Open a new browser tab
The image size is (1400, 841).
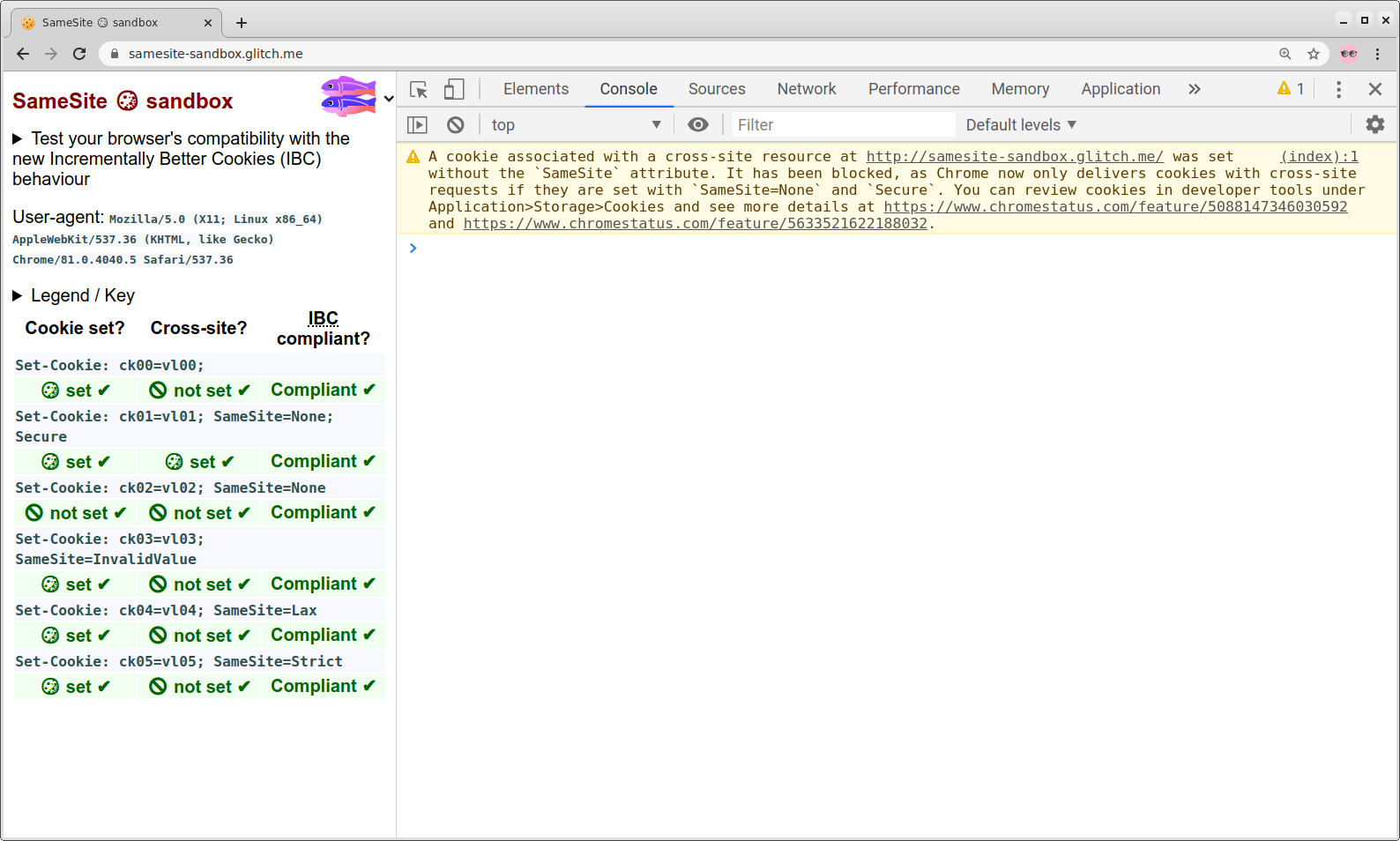(x=242, y=23)
